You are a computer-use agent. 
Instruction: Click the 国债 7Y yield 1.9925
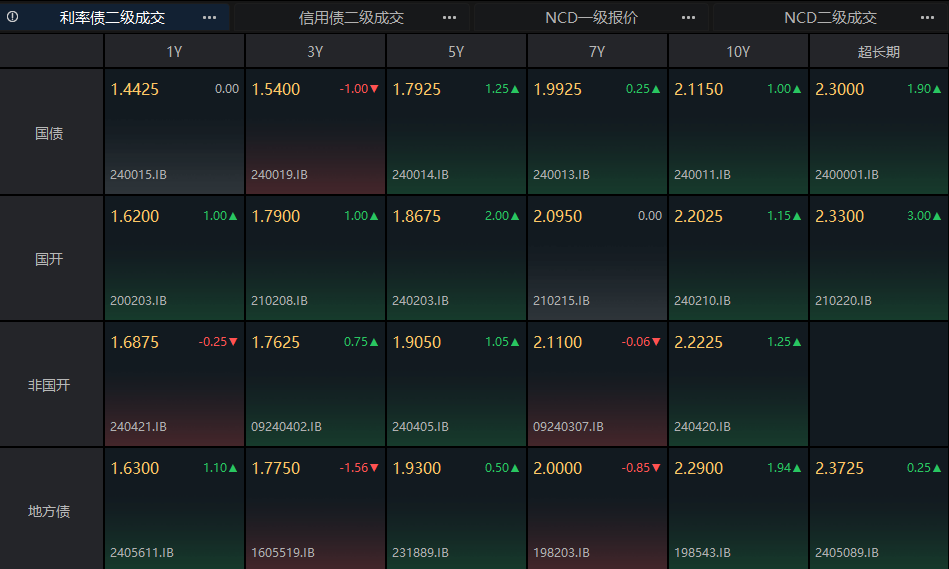click(x=557, y=90)
